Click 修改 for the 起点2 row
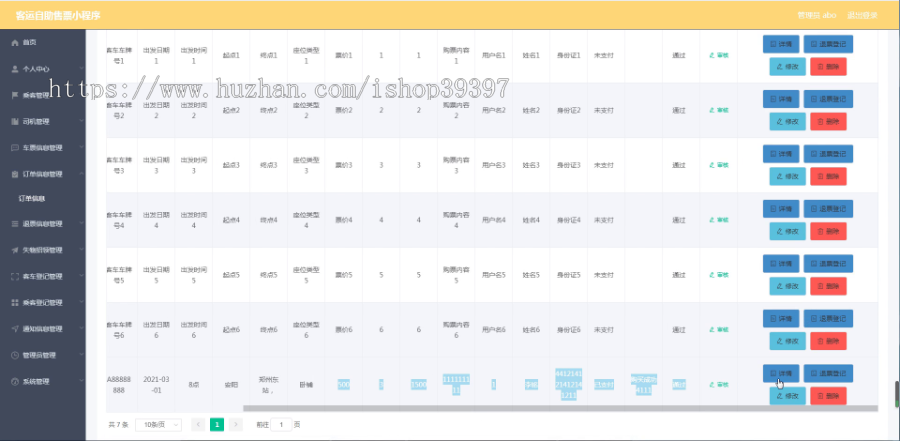This screenshot has height=441, width=900. 788,122
